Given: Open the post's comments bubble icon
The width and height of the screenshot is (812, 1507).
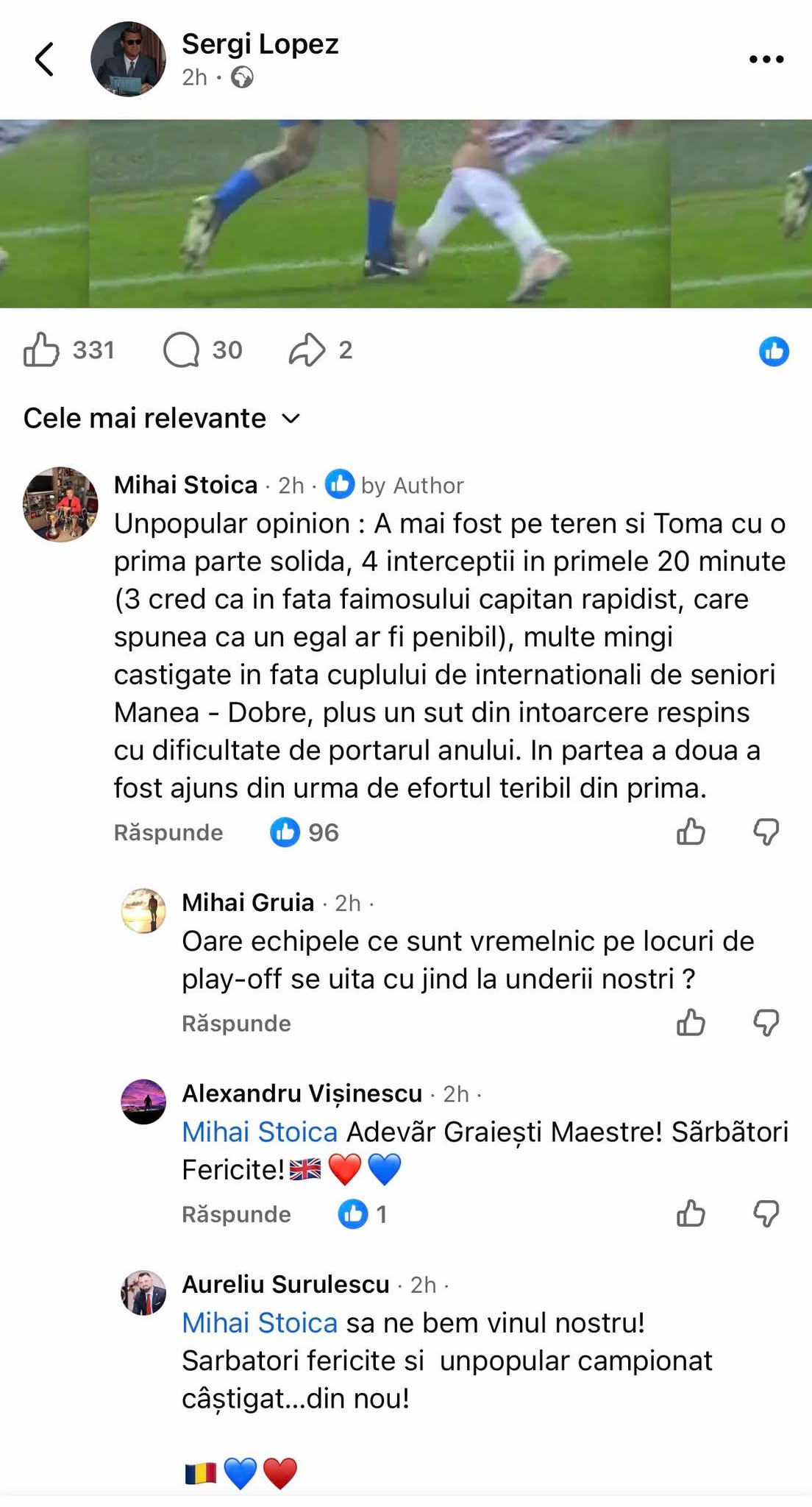Looking at the screenshot, I should tap(182, 350).
